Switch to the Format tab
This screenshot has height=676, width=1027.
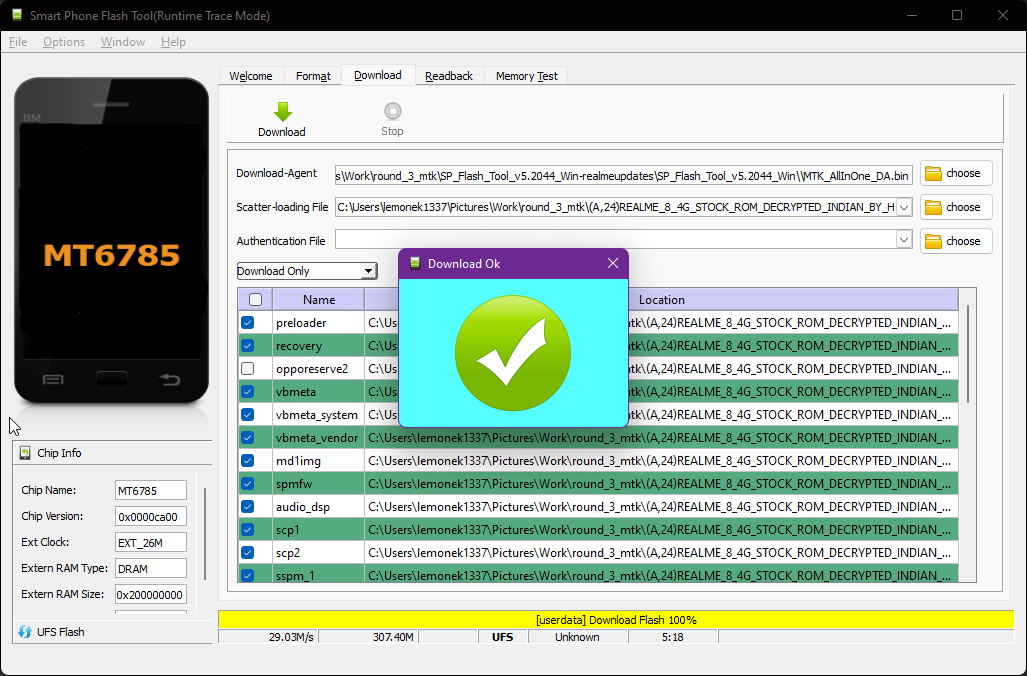point(313,76)
